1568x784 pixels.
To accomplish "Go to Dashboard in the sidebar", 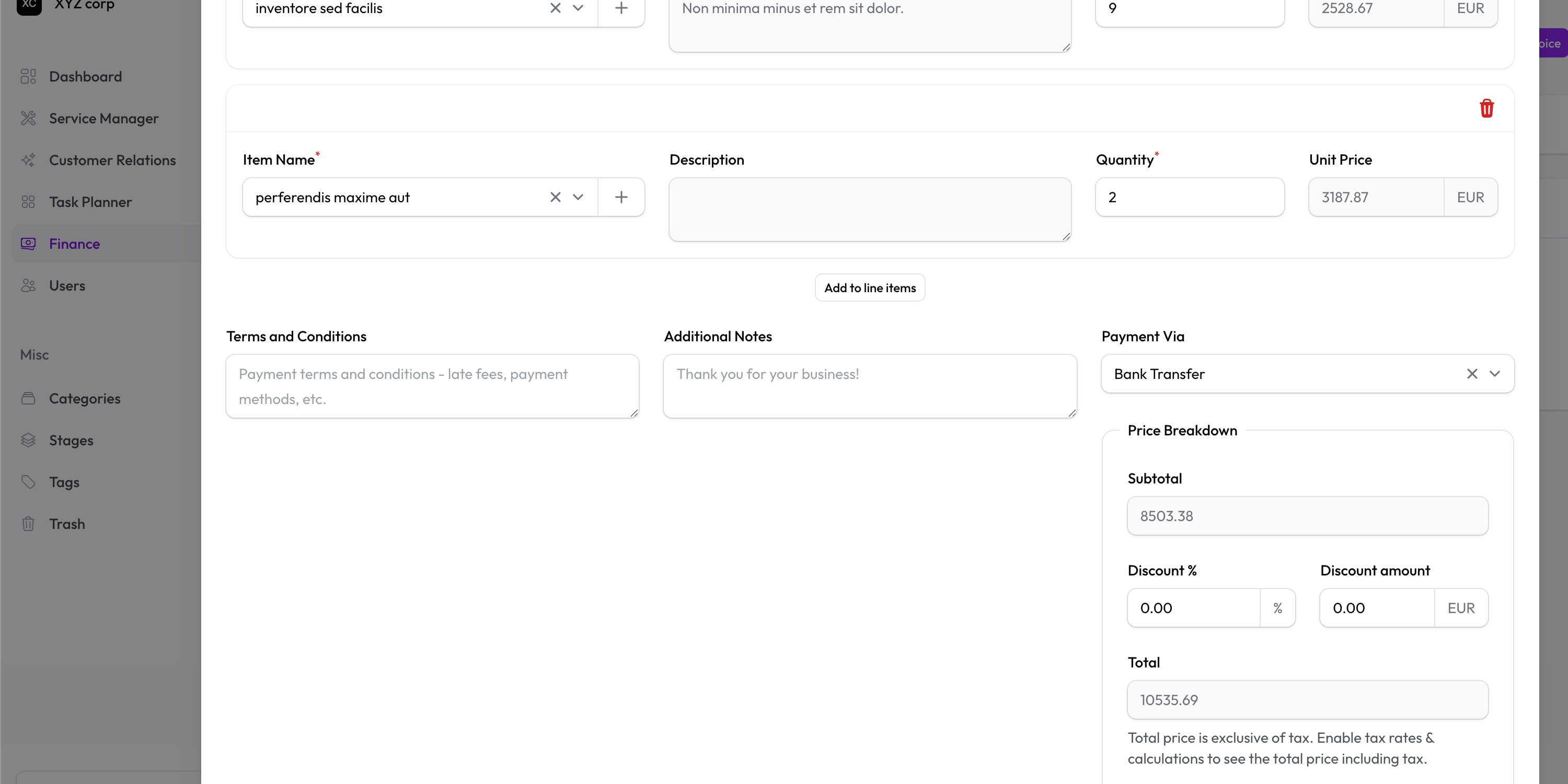I will (85, 77).
